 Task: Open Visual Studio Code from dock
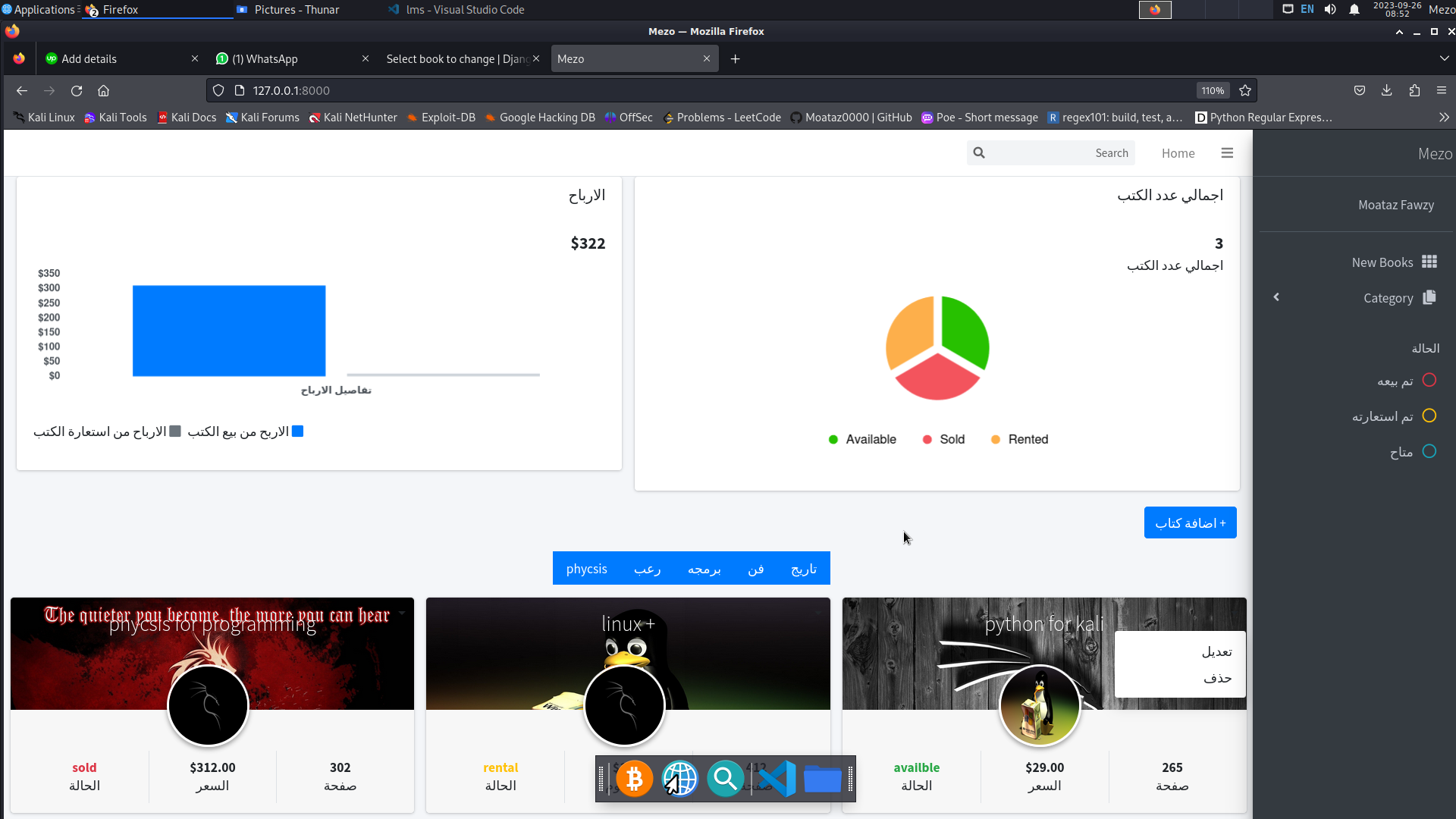point(777,779)
